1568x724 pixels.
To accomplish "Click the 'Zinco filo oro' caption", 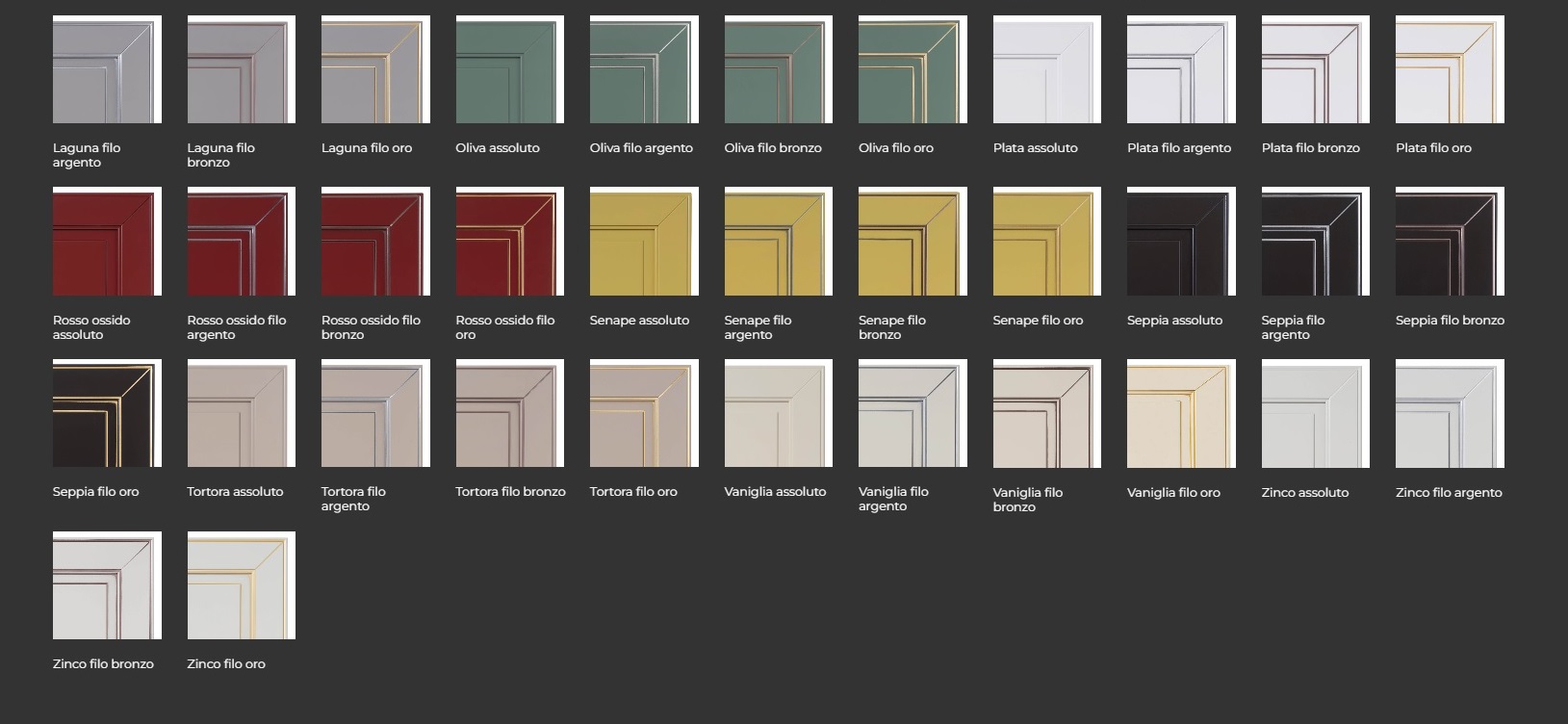I will pos(226,664).
